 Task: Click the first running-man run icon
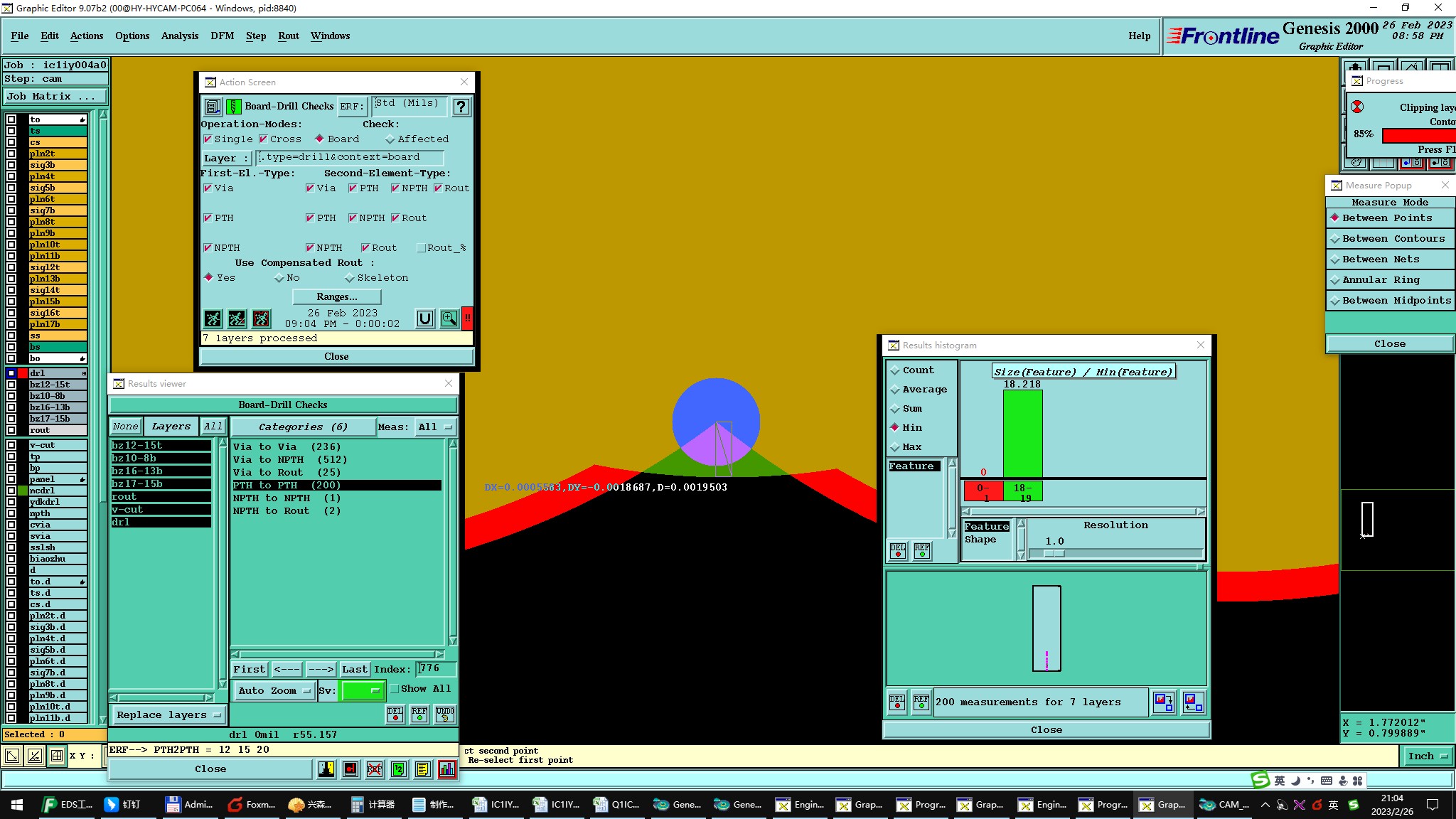click(x=213, y=318)
